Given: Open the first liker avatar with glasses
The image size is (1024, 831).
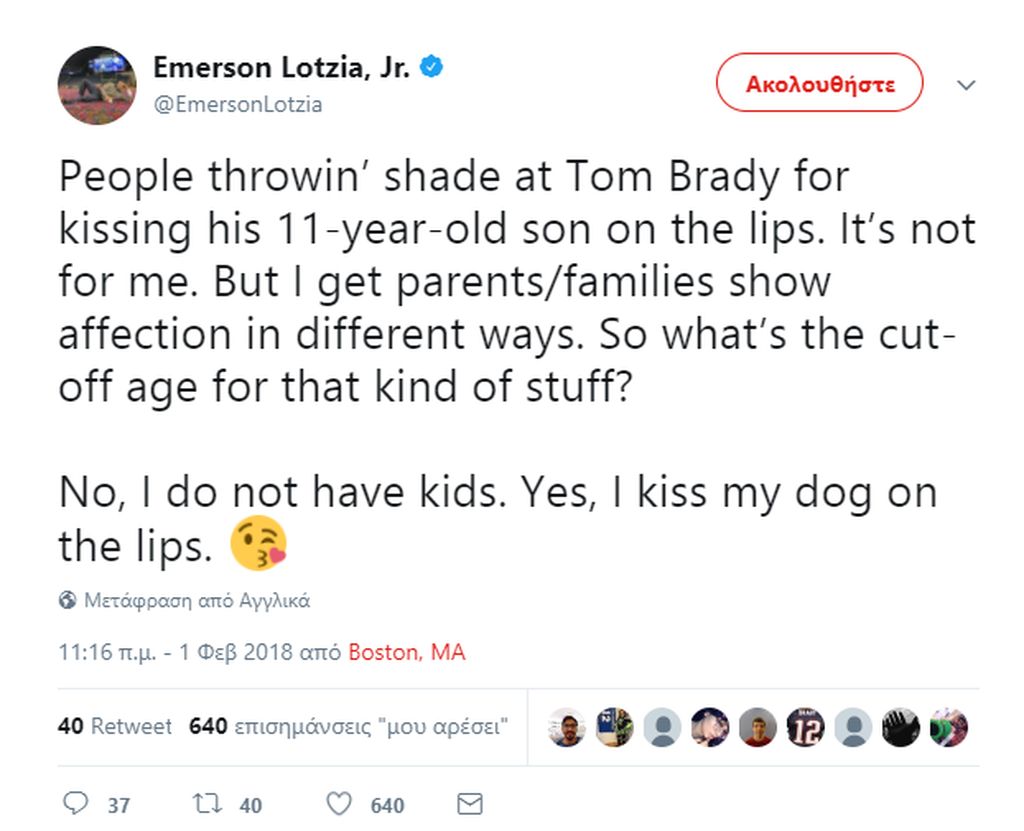Looking at the screenshot, I should coord(566,727).
